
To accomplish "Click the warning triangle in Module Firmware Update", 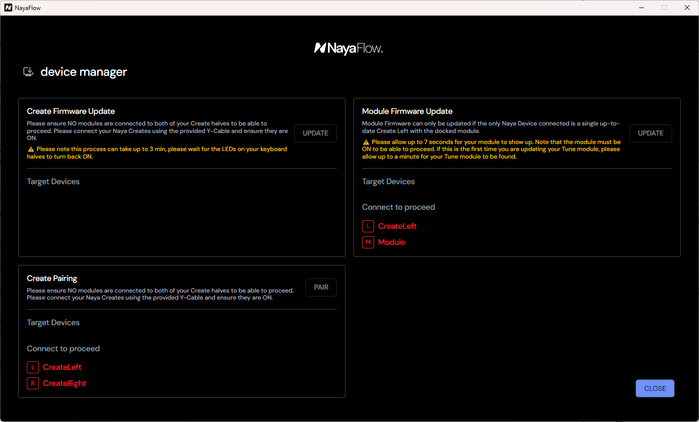I will tap(366, 142).
